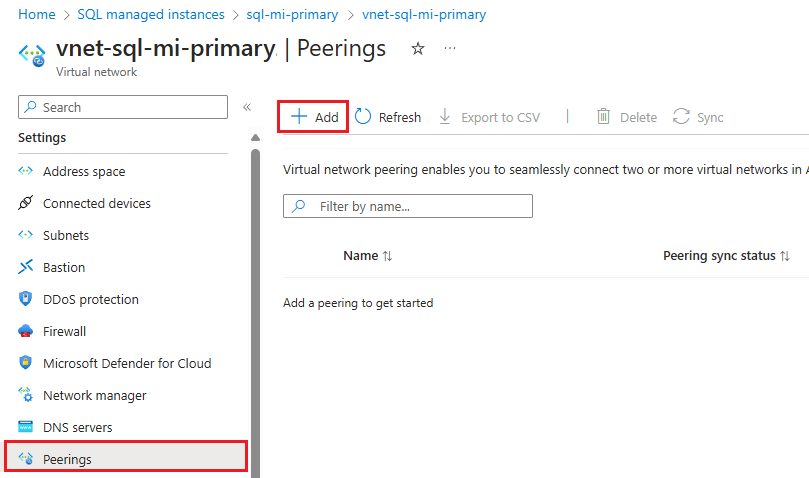Navigate to Home breadcrumb link
Screen dimensions: 809x478
[37, 15]
